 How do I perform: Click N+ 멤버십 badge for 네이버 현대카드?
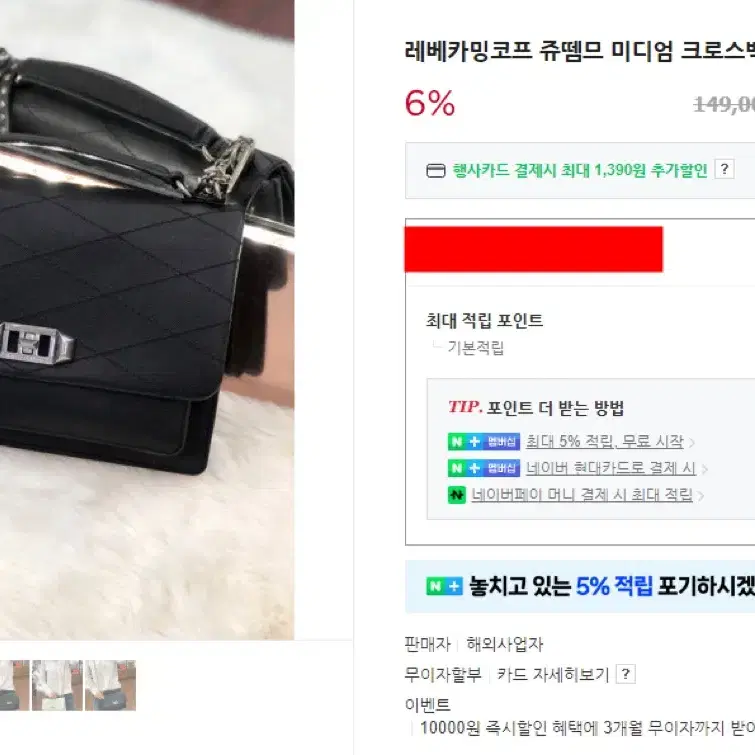tap(483, 468)
